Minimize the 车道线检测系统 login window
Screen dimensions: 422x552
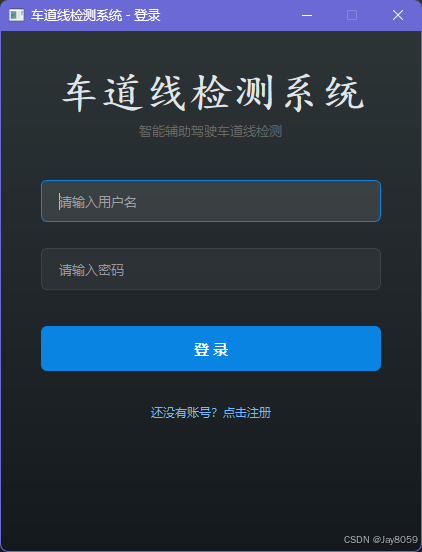pyautogui.click(x=307, y=15)
